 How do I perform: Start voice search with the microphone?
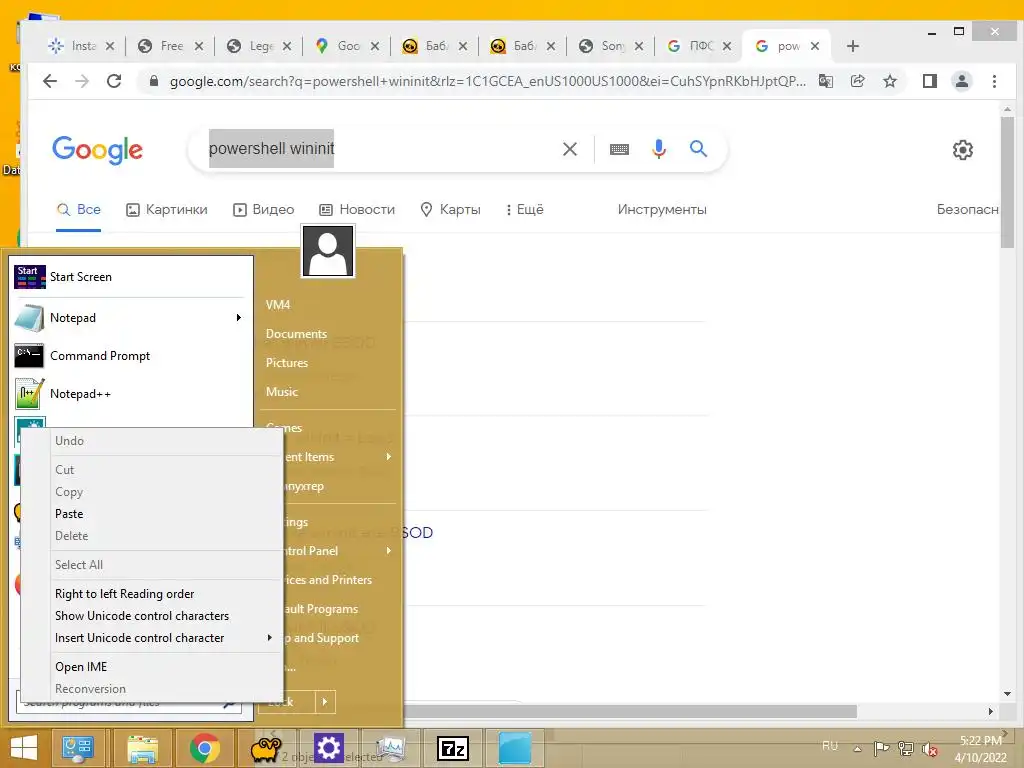click(659, 149)
